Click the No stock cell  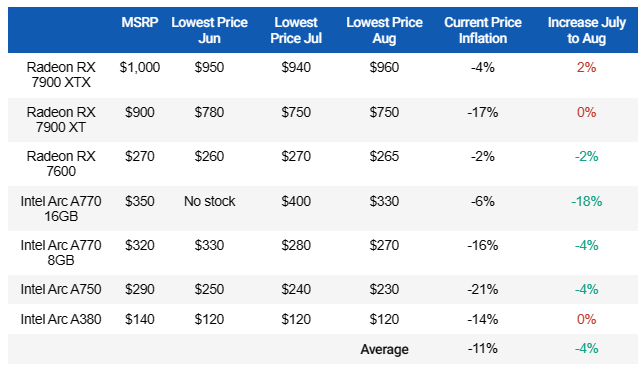click(209, 201)
